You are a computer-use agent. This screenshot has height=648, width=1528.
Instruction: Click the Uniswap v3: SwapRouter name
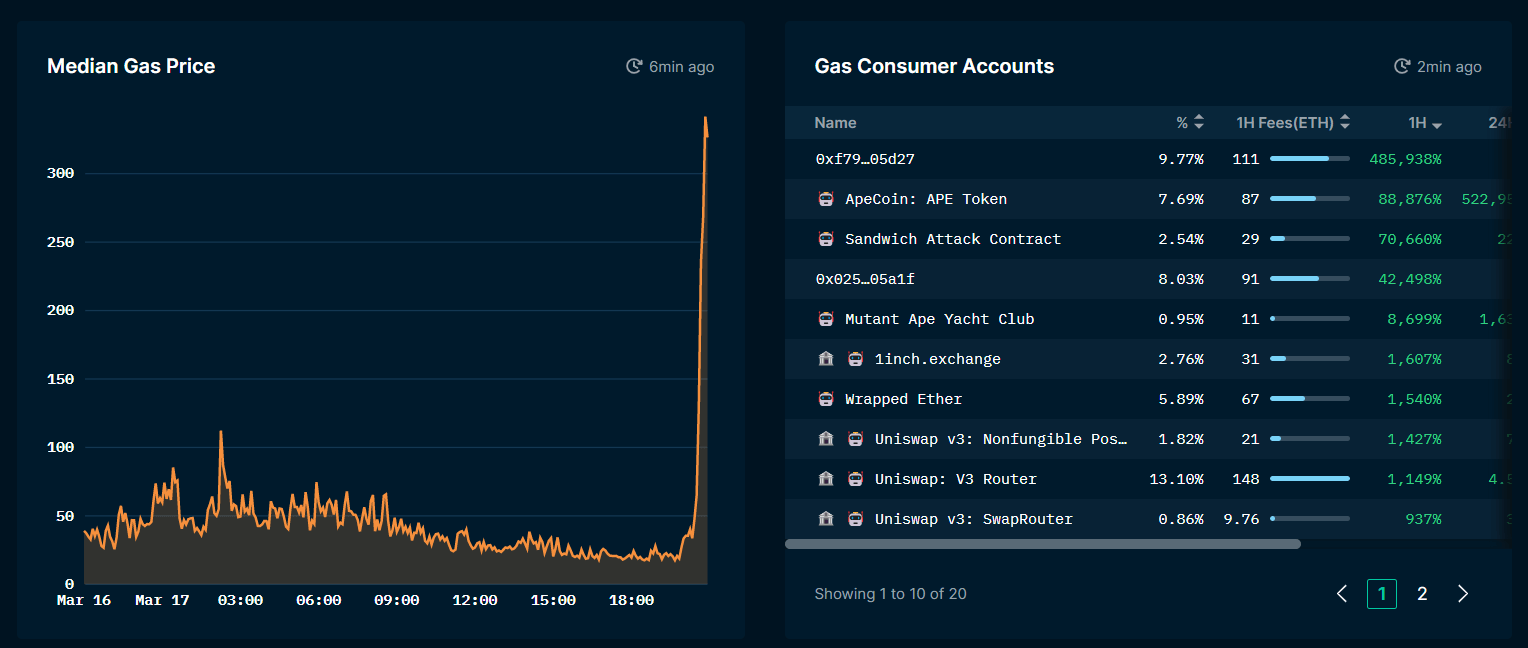tap(973, 519)
